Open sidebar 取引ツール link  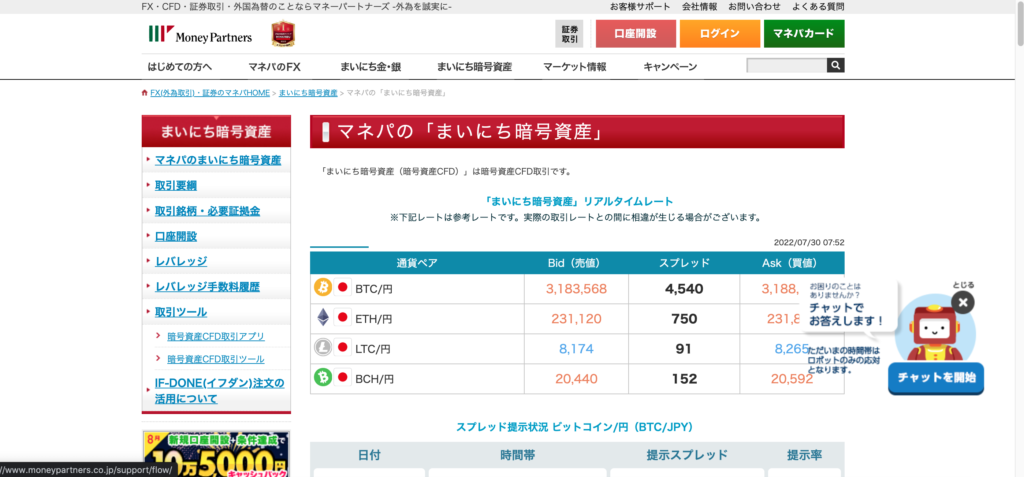click(181, 312)
